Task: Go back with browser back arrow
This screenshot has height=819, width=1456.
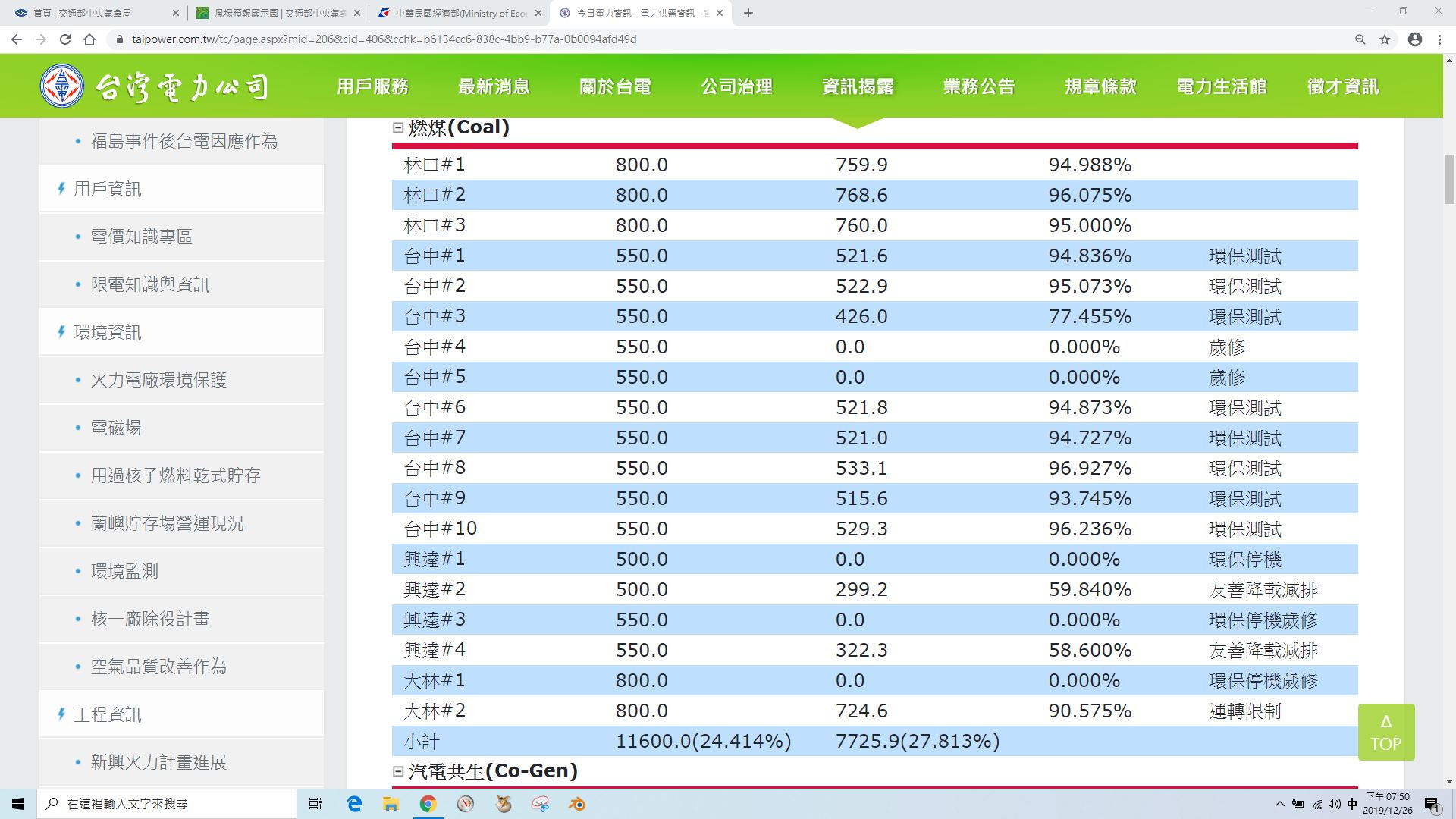Action: pos(17,39)
